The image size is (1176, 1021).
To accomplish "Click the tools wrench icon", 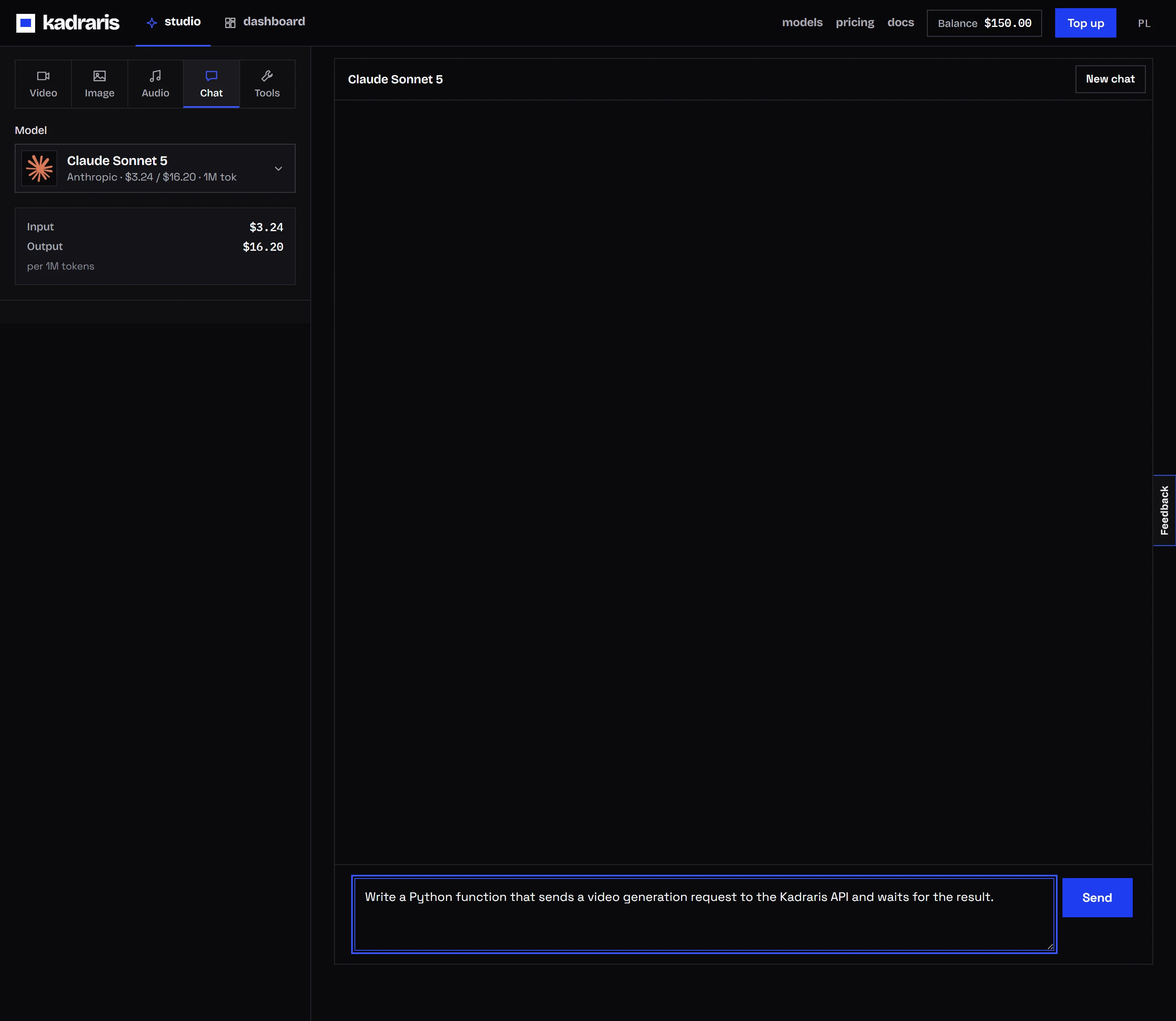I will (x=267, y=76).
